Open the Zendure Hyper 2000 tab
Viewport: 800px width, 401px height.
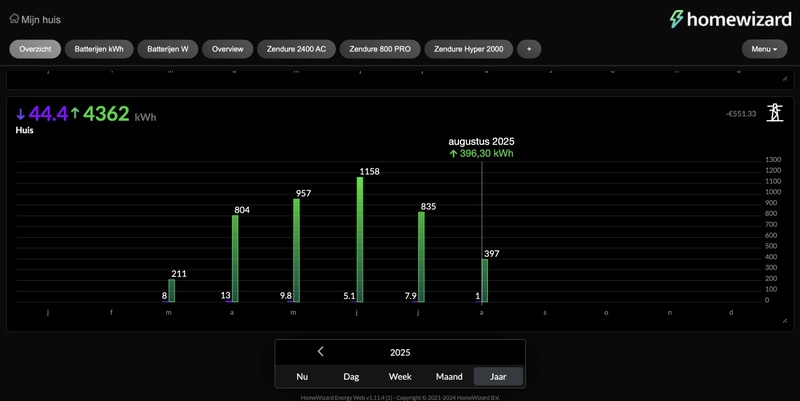(469, 49)
